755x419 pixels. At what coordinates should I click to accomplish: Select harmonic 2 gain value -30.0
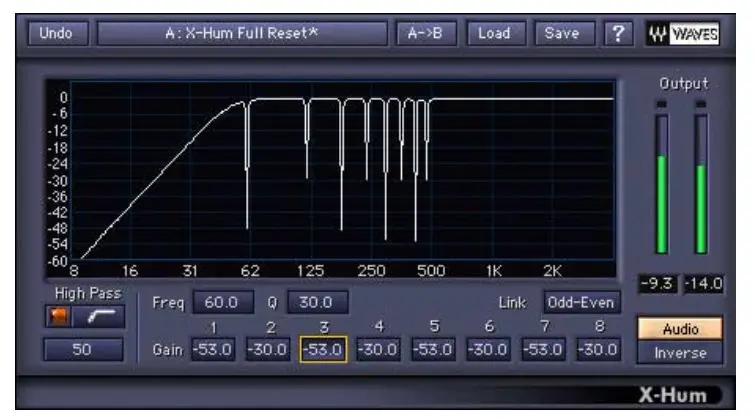click(x=268, y=349)
